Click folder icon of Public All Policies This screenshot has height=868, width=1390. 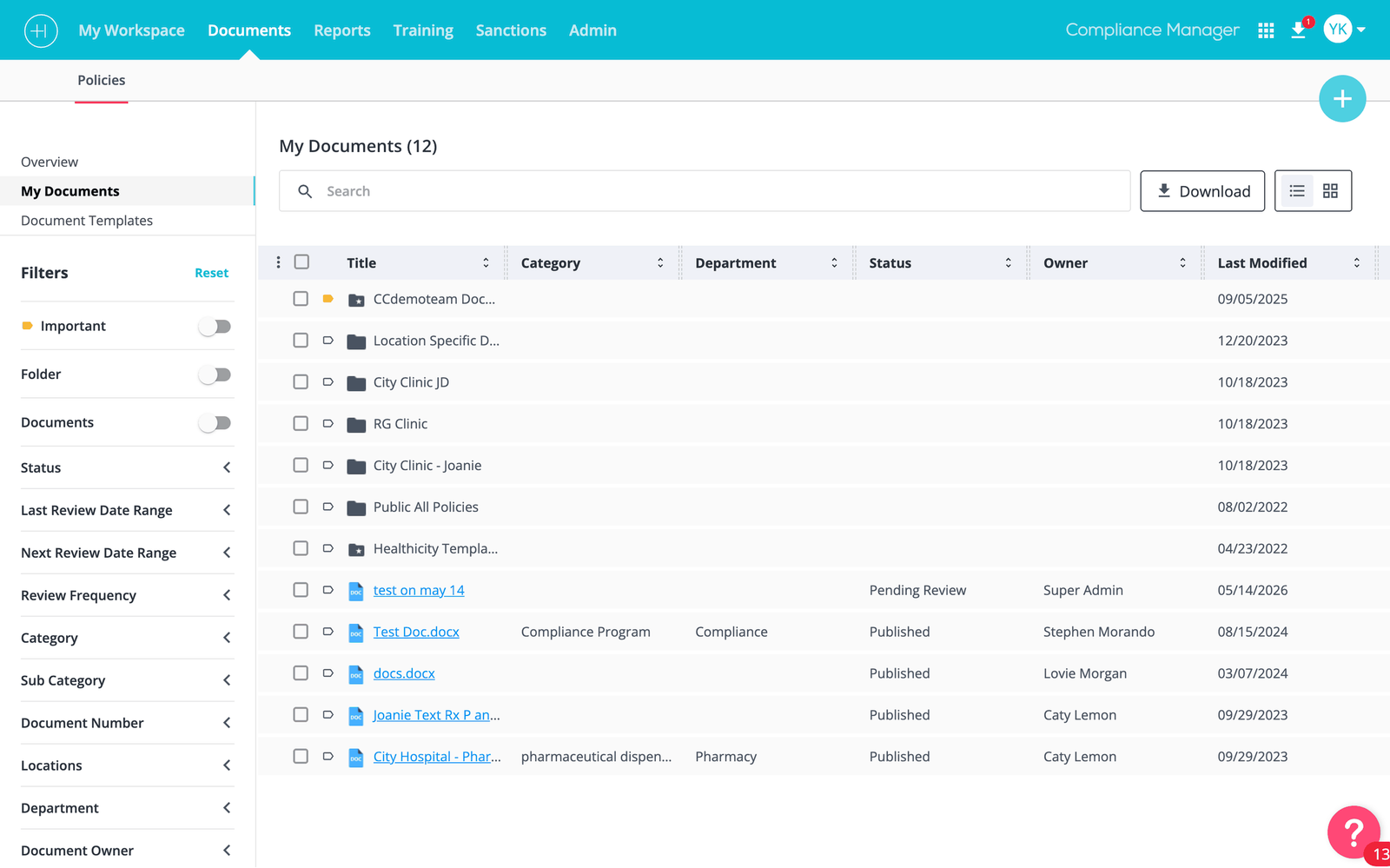pyautogui.click(x=356, y=507)
